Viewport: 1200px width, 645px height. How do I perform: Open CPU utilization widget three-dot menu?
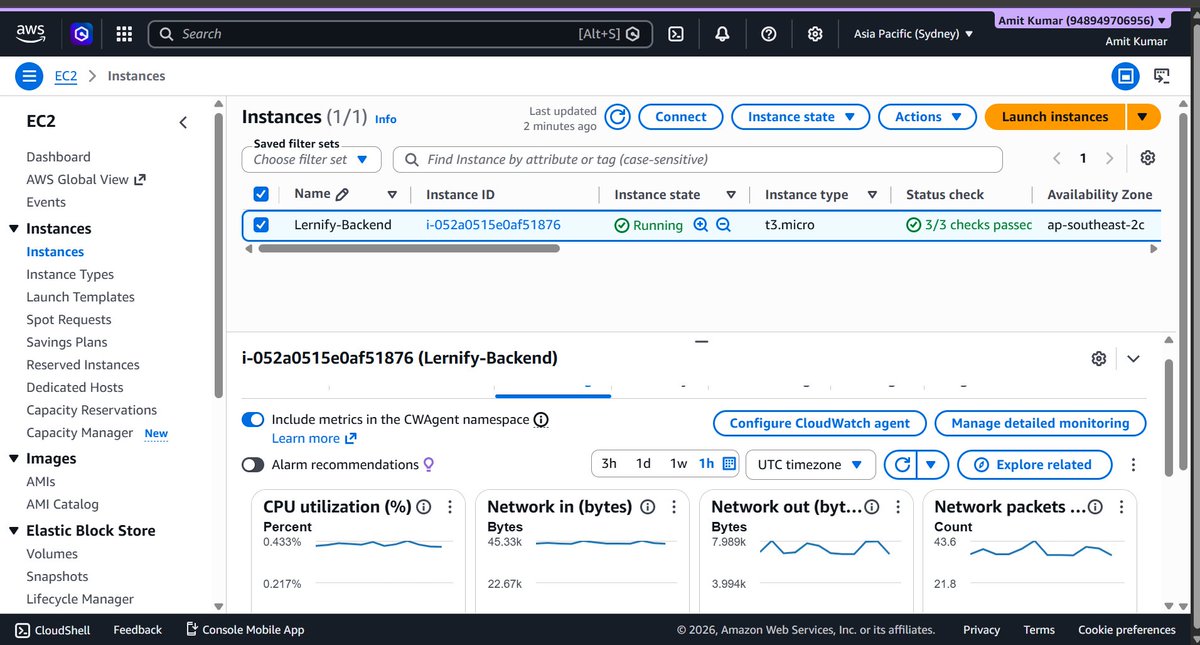(x=450, y=507)
